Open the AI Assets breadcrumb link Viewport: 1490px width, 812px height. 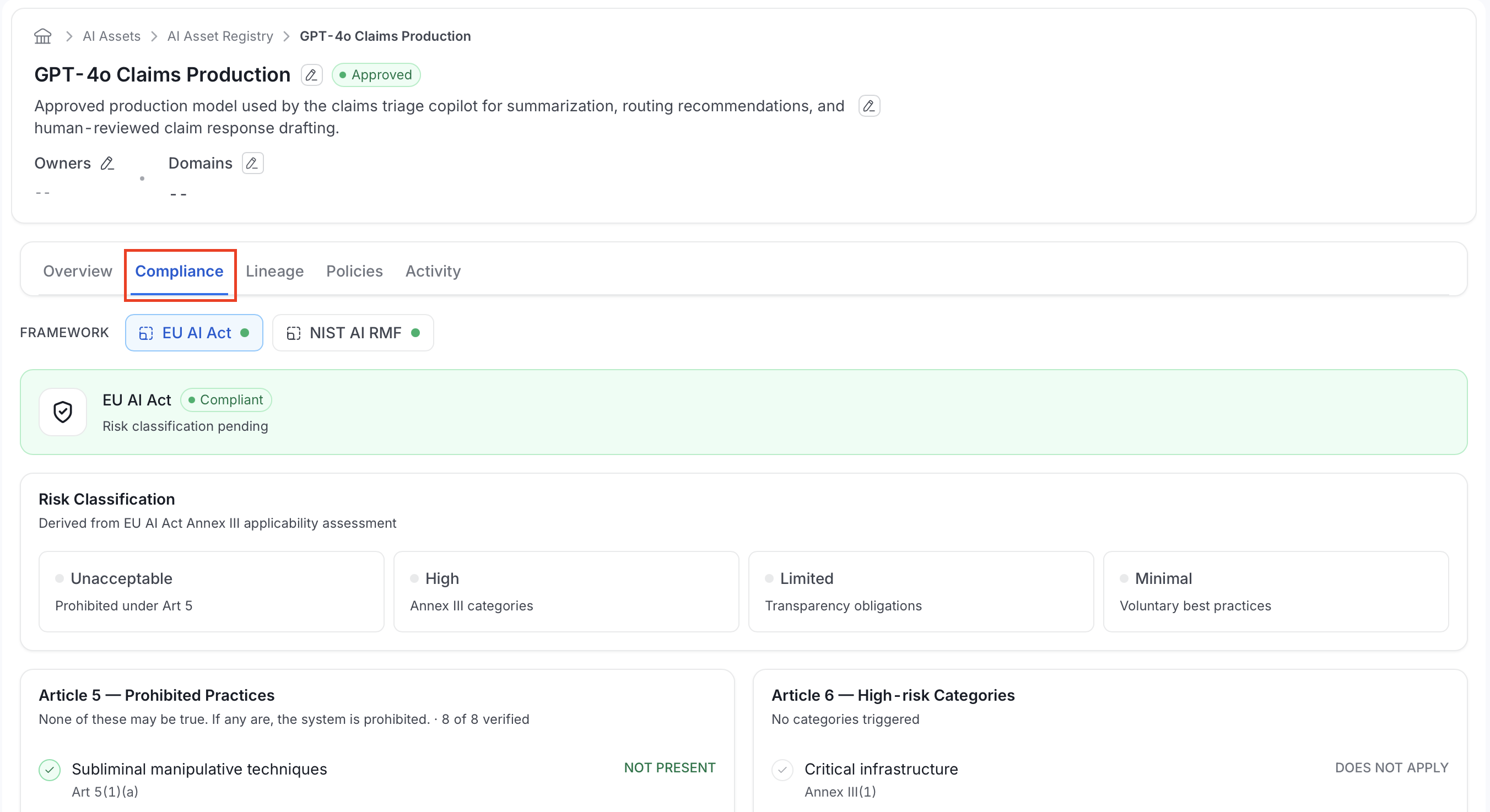112,36
